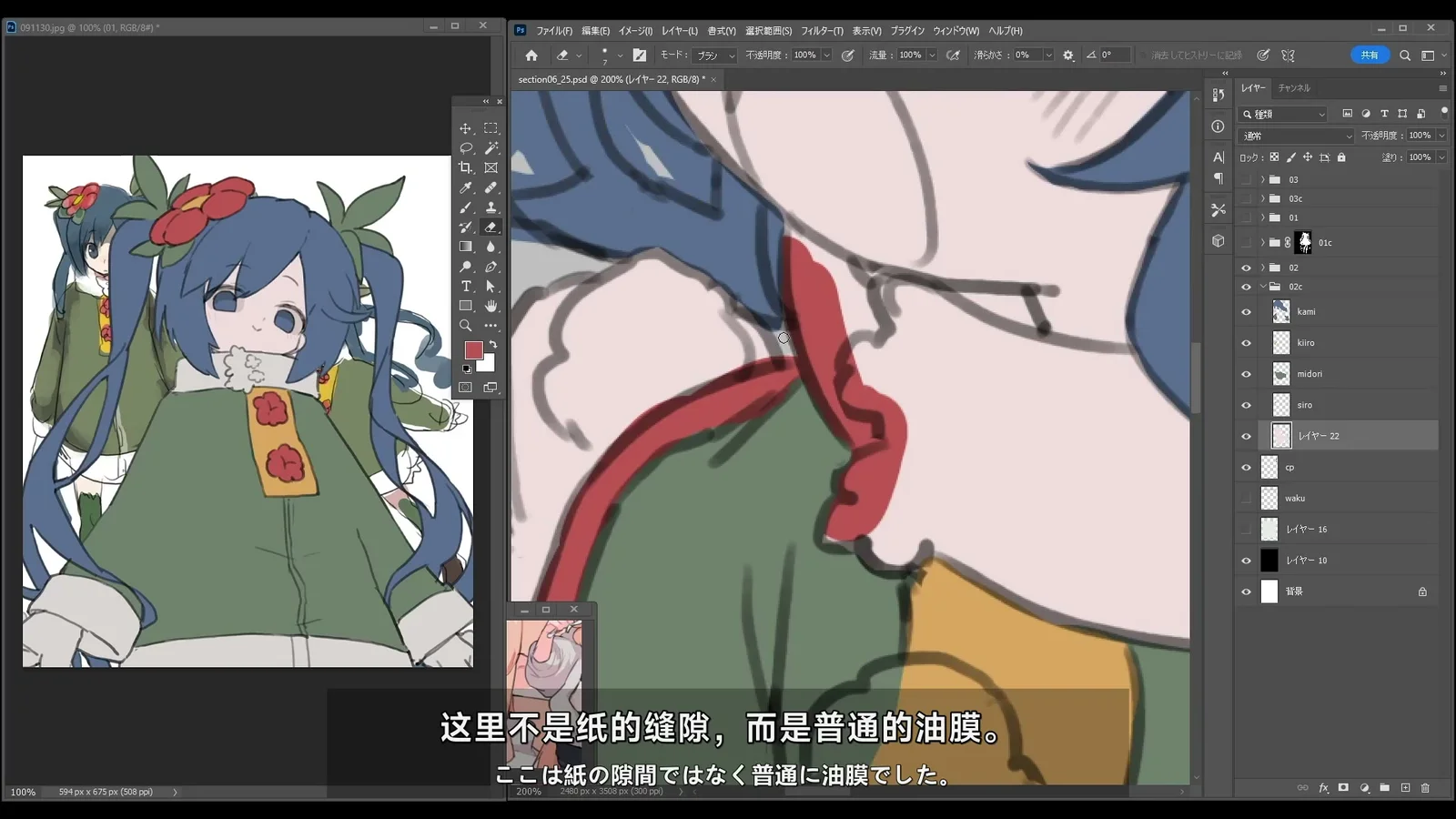1456x819 pixels.
Task: Open the eraser mode ブラシ dropdown
Action: 715,56
